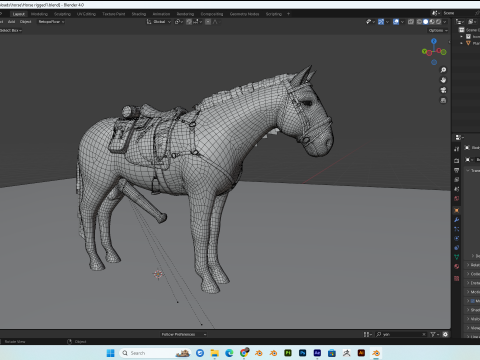
Task: Open the green Object Data properties tab
Action: coord(457,257)
